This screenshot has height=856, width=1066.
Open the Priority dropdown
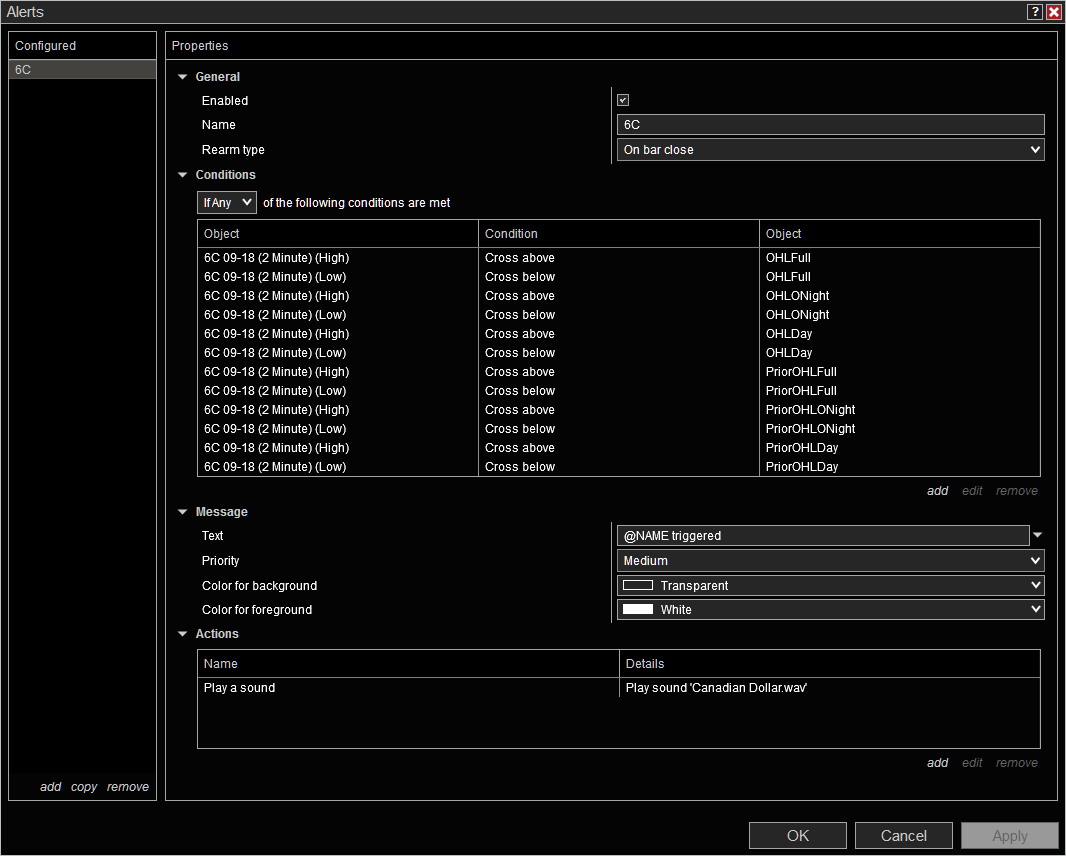tap(830, 561)
